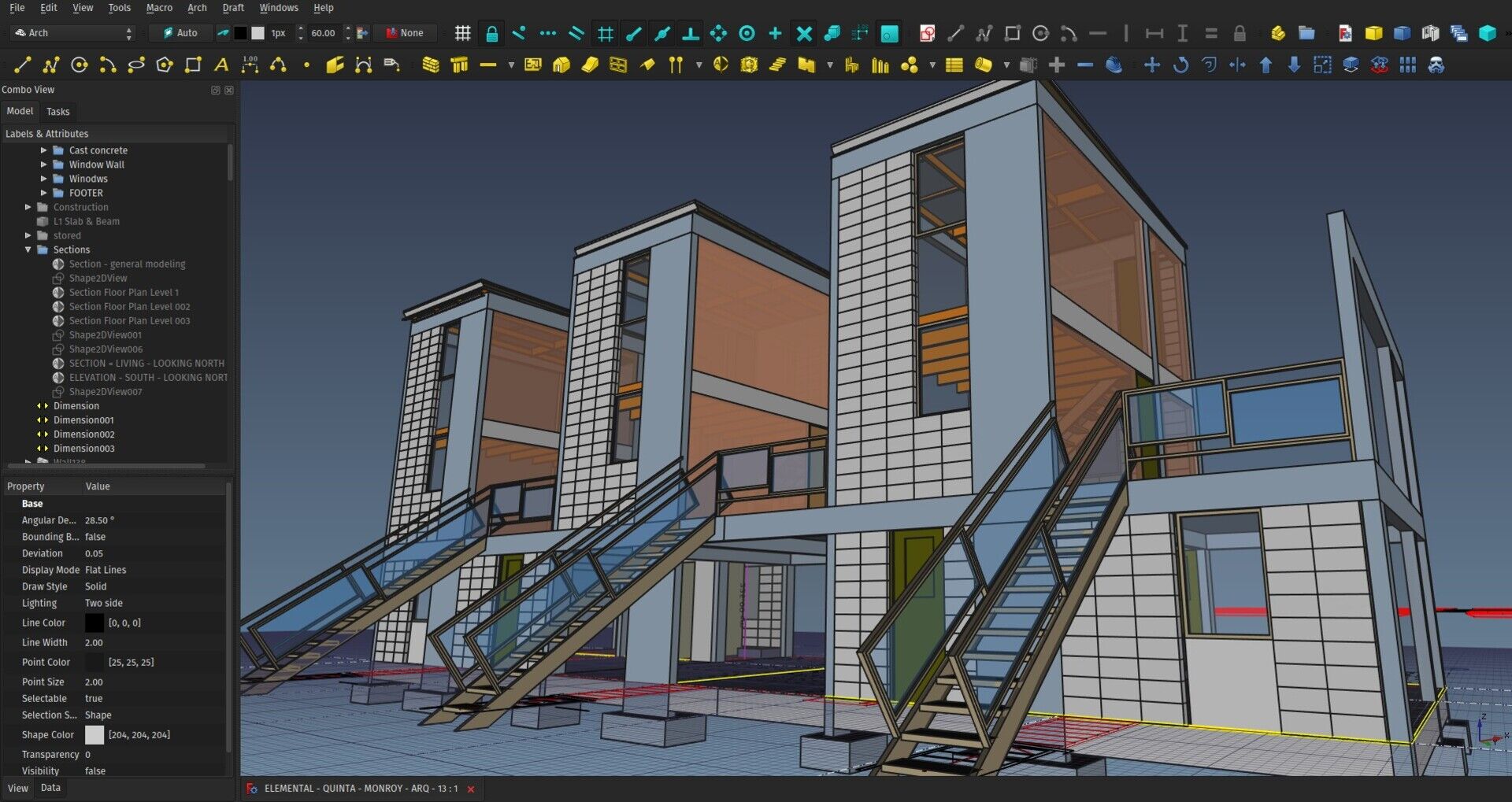The height and width of the screenshot is (802, 1512).
Task: Select the Draft Line tool
Action: point(22,65)
